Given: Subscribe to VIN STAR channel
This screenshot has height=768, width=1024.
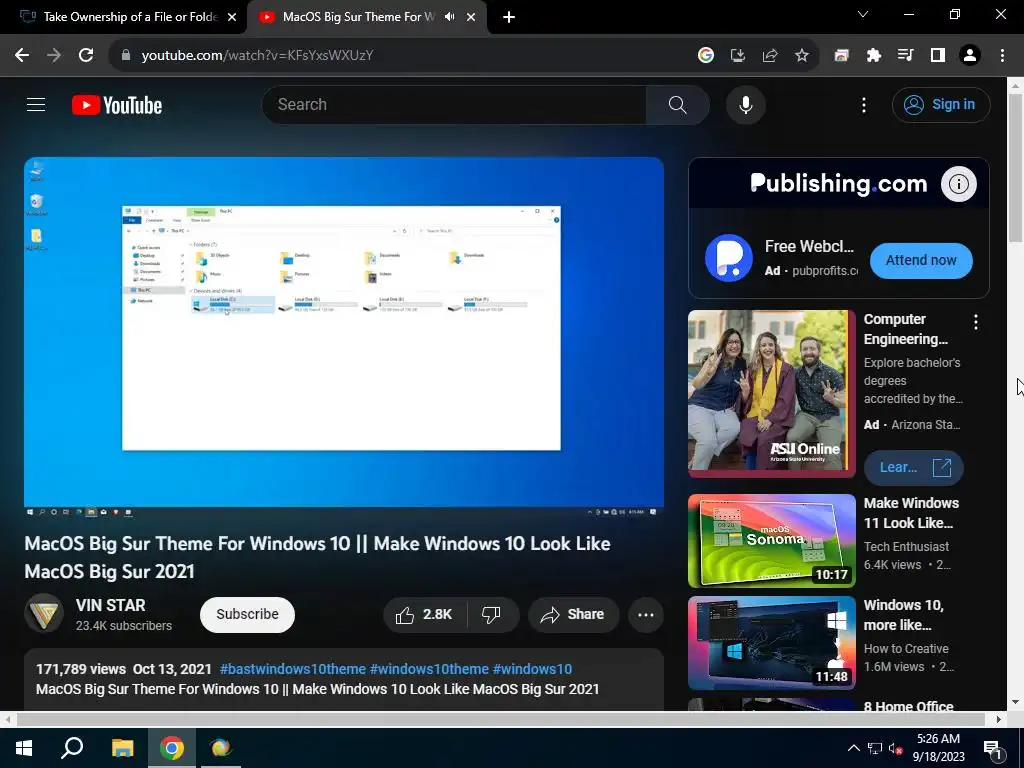Looking at the screenshot, I should [x=248, y=615].
